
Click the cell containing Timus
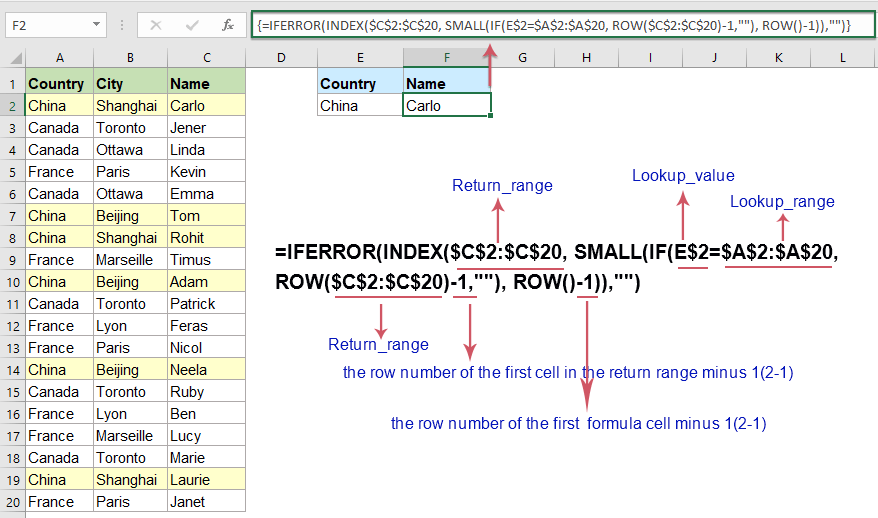pos(207,260)
